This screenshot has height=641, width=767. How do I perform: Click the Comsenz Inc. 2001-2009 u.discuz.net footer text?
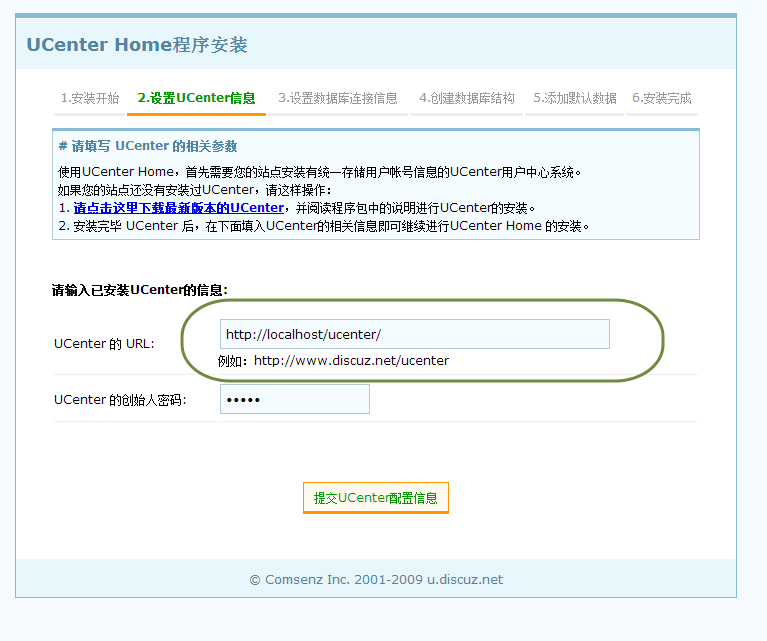[x=376, y=580]
